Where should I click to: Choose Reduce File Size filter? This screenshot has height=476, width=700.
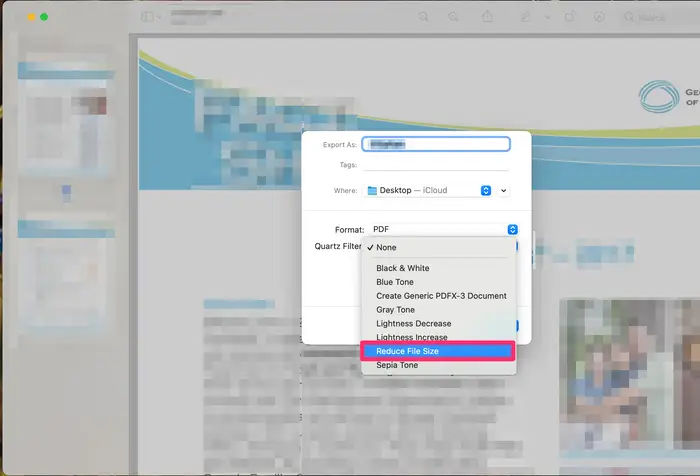click(x=437, y=351)
